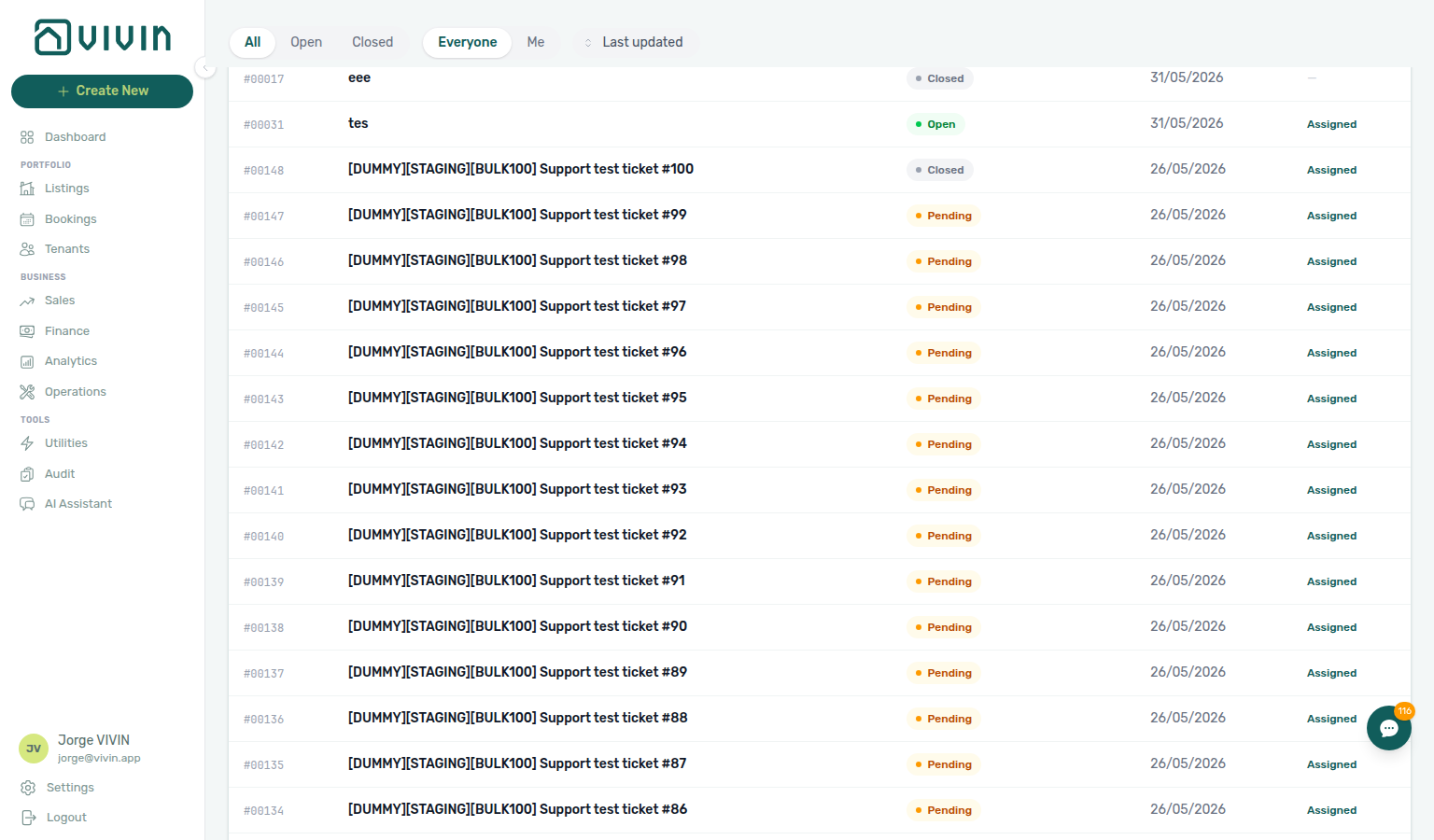
Task: Open the Audit page
Action: point(60,474)
